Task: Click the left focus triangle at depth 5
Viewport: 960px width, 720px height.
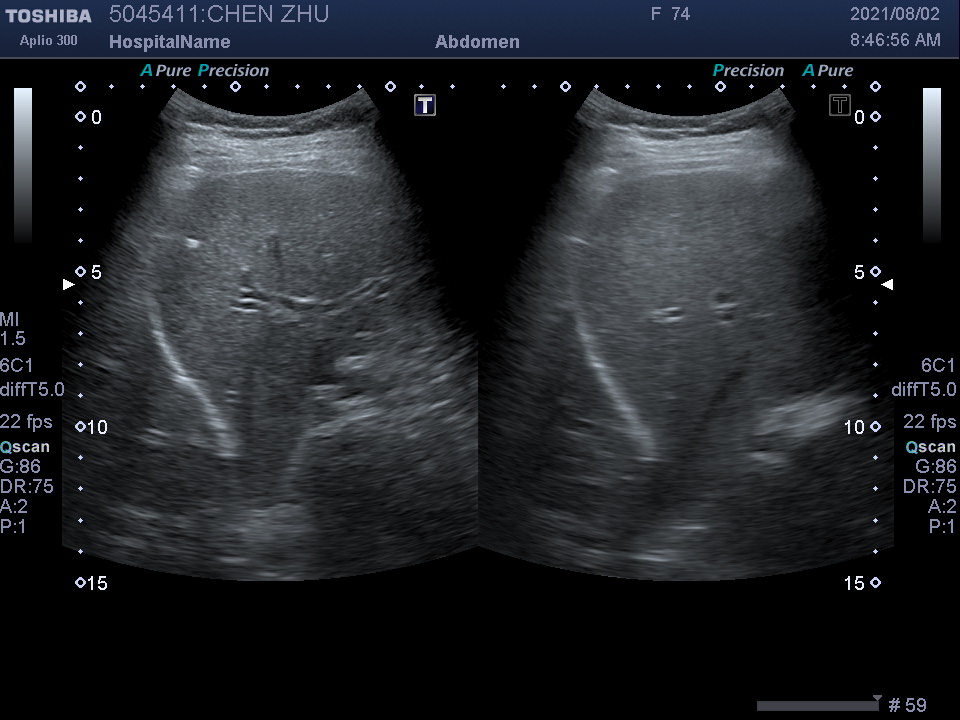Action: pyautogui.click(x=69, y=285)
